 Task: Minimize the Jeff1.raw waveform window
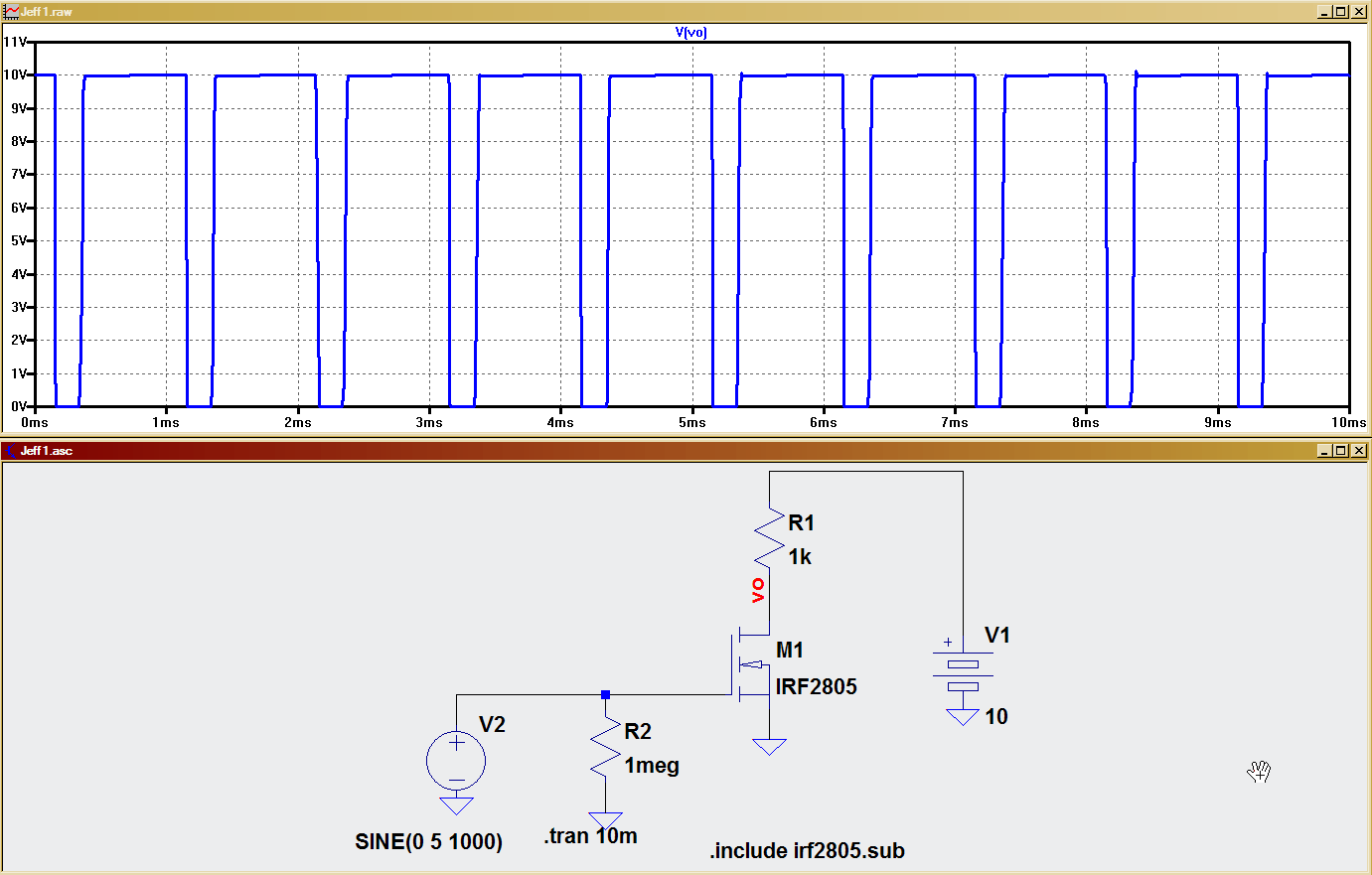(x=1324, y=12)
